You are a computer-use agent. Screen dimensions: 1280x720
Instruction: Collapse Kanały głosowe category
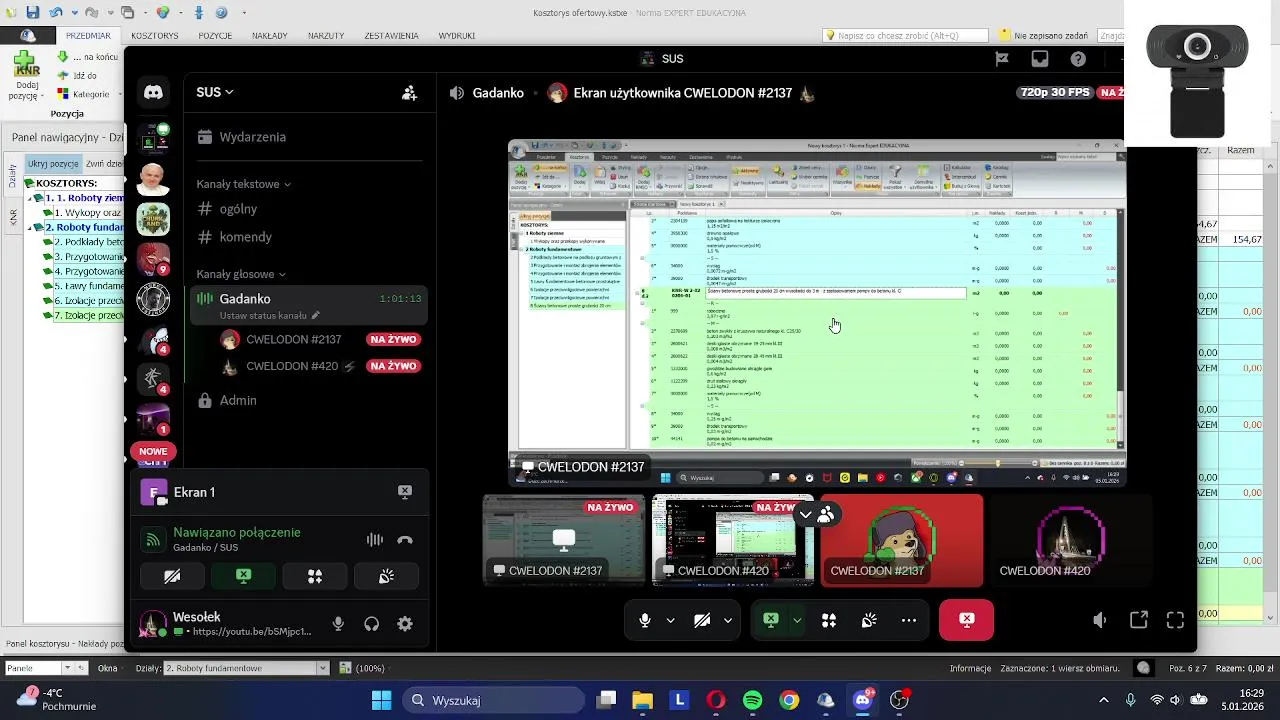tap(241, 274)
